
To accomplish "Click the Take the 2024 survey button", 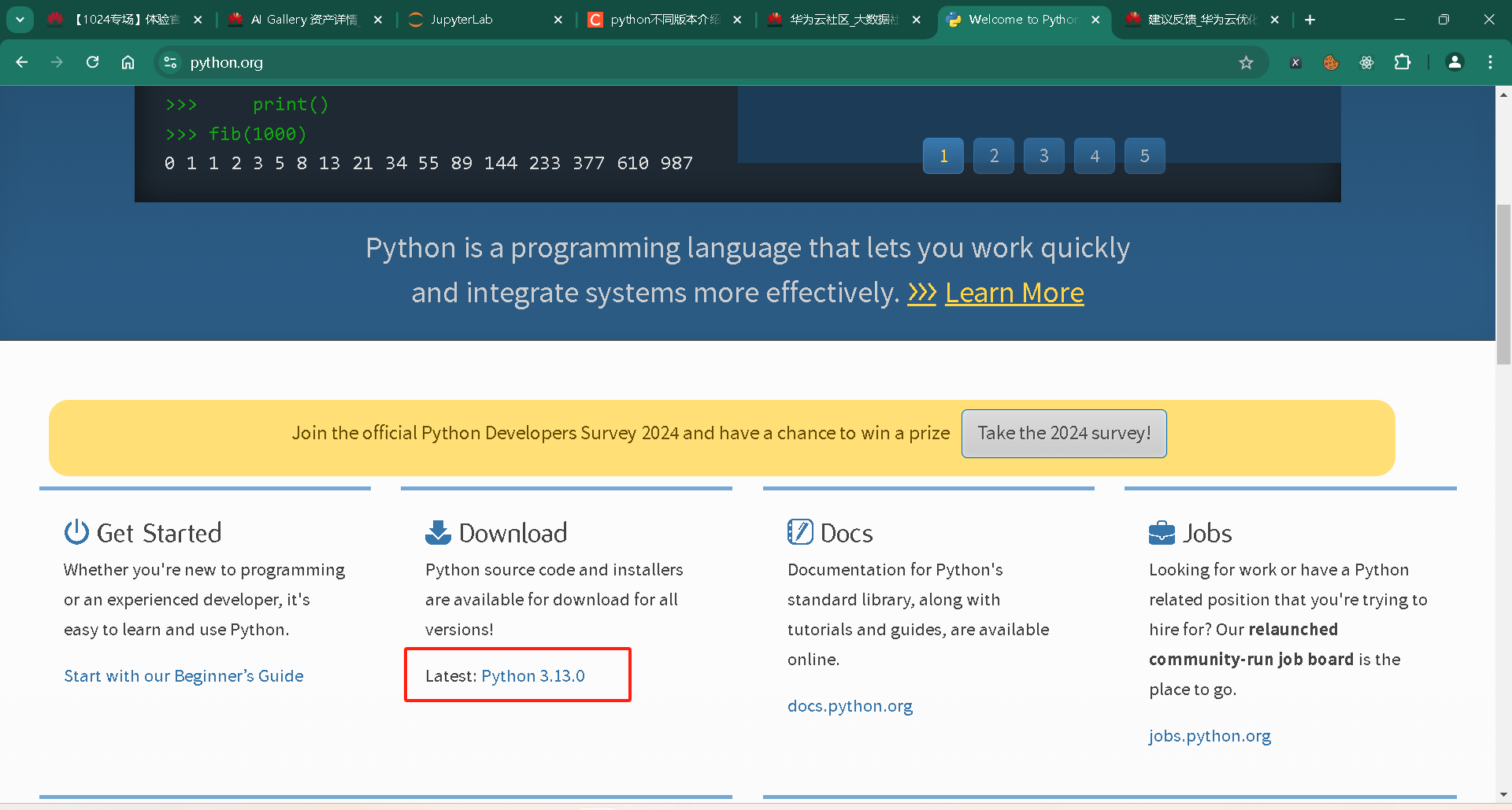I will click(1064, 433).
